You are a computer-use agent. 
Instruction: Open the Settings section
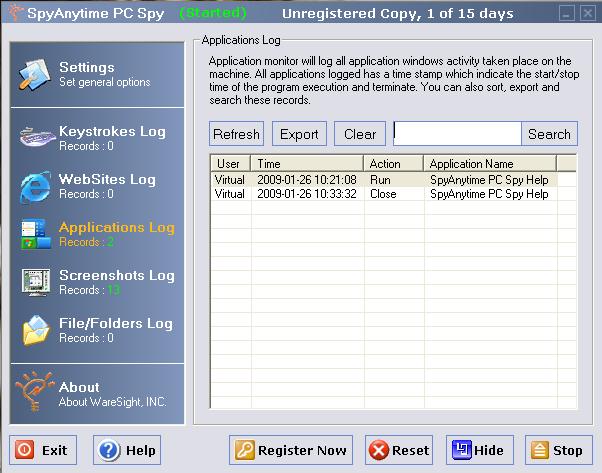[x=97, y=74]
